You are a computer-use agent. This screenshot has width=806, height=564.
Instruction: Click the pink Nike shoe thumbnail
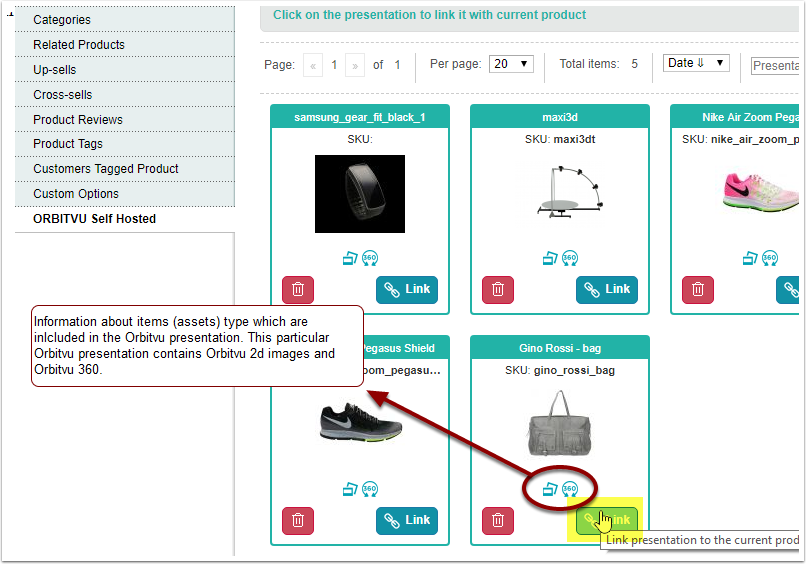761,193
